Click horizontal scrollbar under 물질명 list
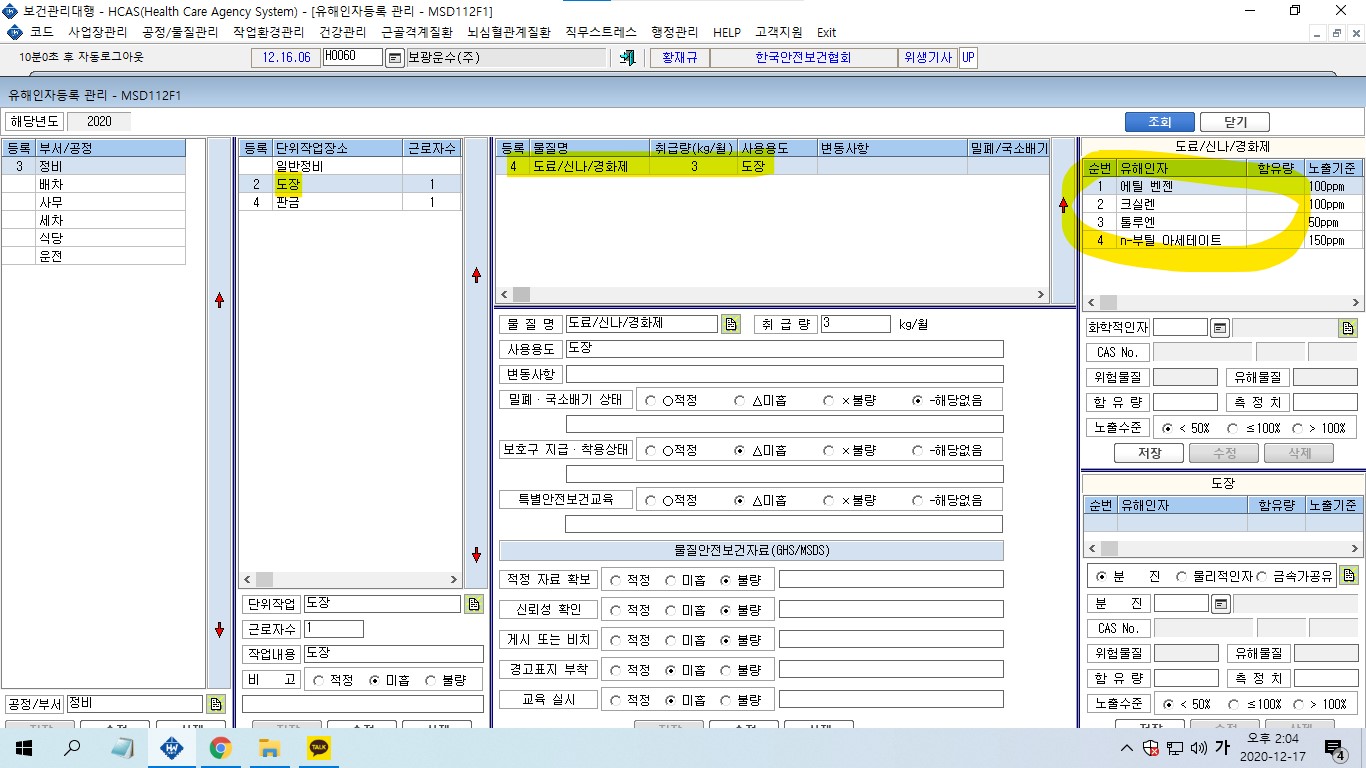 tap(772, 294)
